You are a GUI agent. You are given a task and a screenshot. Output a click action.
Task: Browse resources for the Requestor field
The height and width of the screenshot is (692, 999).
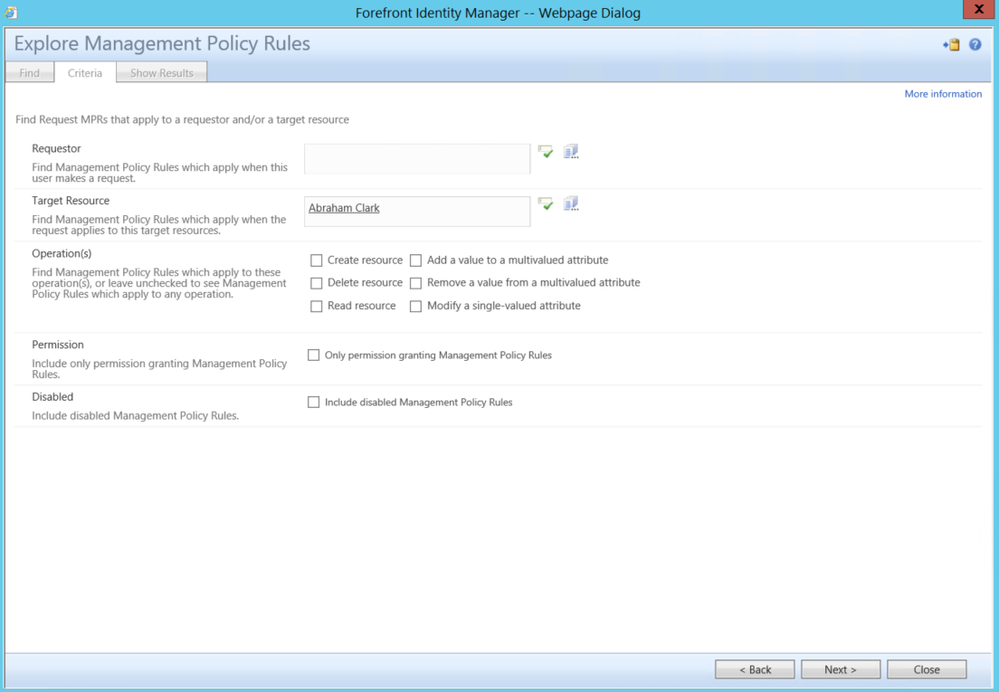[x=571, y=152]
